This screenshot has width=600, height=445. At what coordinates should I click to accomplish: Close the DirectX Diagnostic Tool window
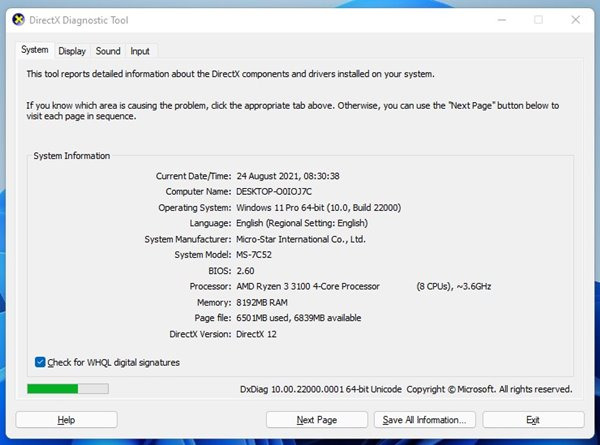point(576,20)
